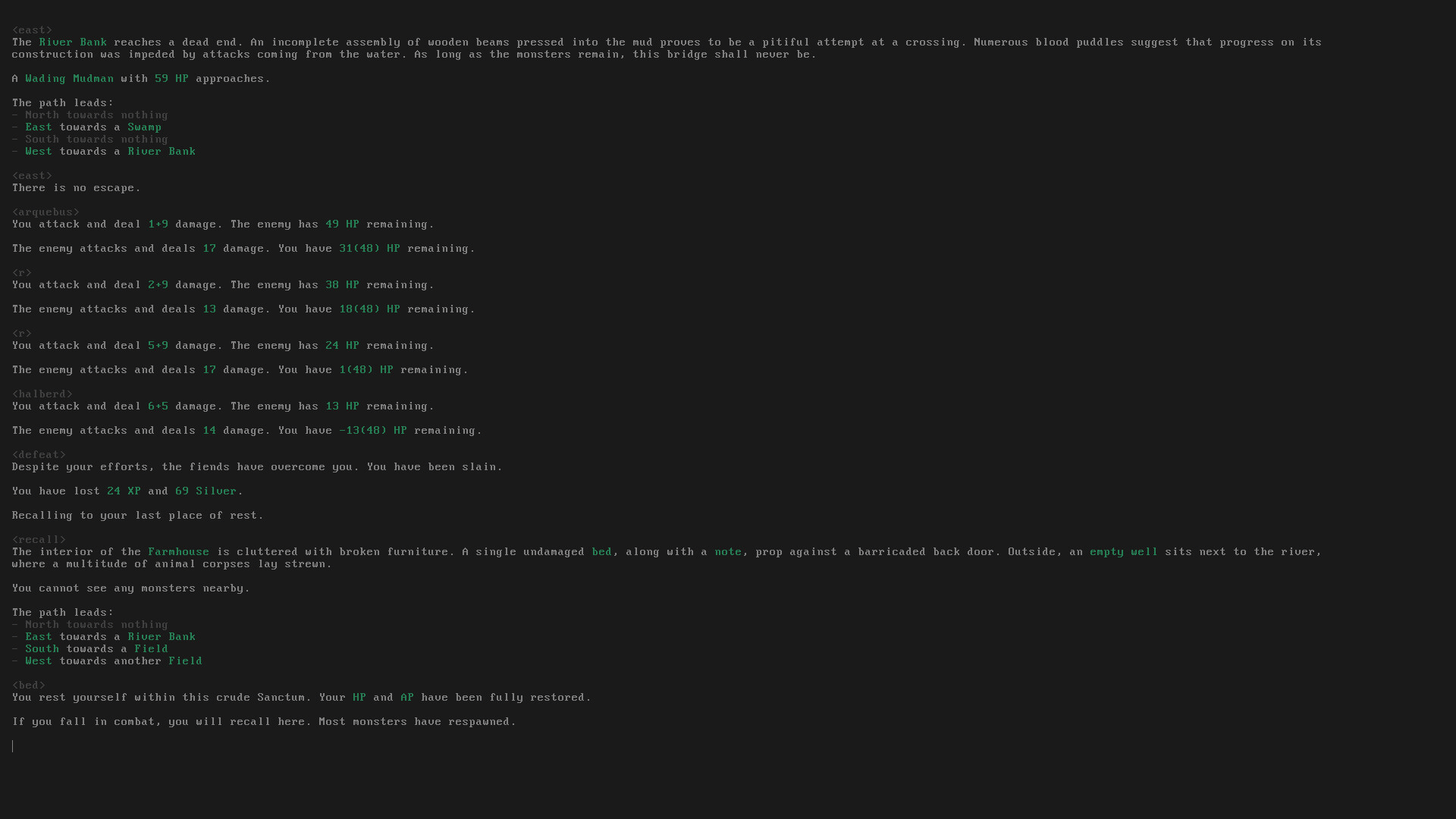Click the '24 XP' lost amount
Image resolution: width=1456 pixels, height=819 pixels.
[124, 491]
